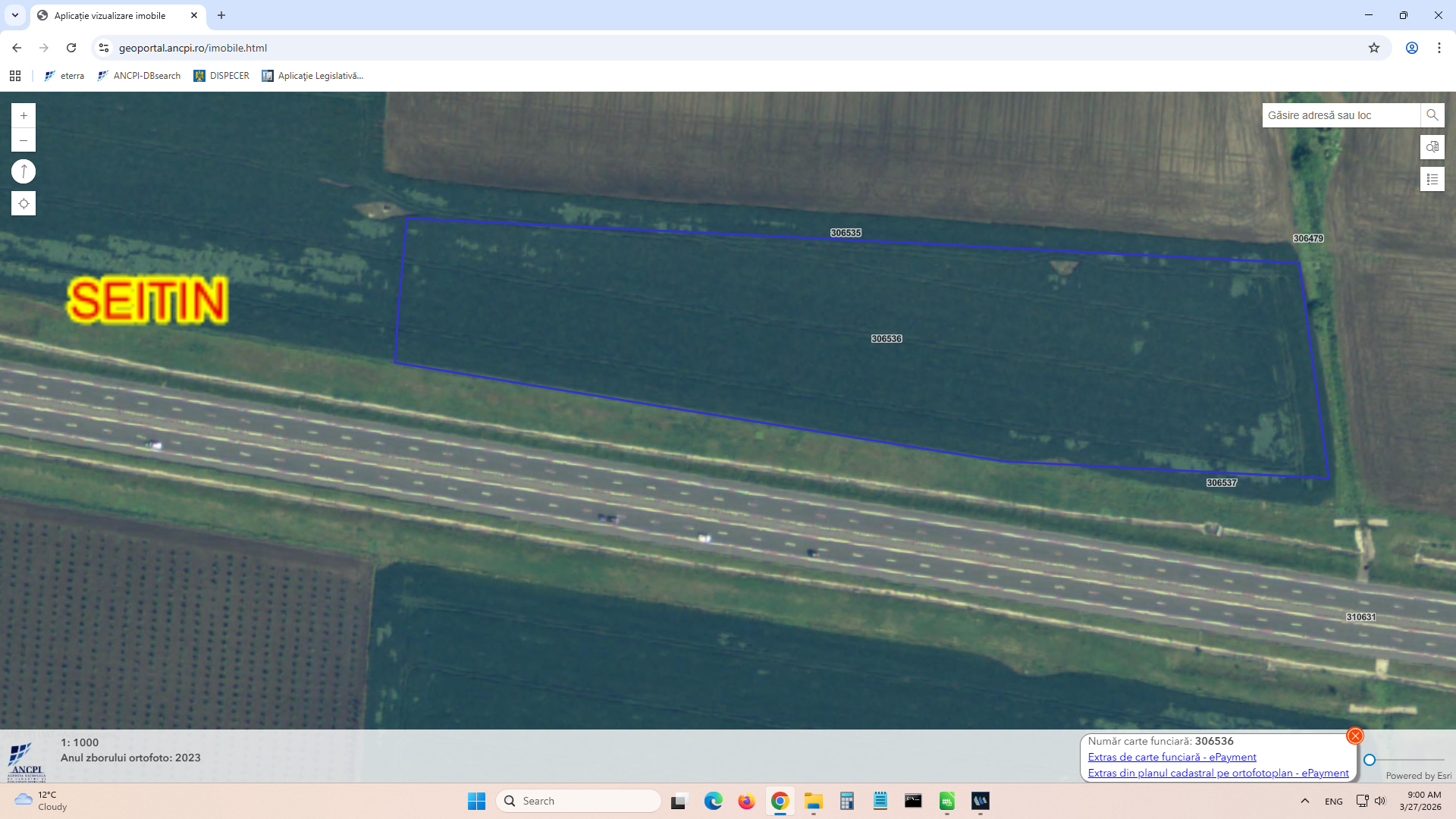The width and height of the screenshot is (1456, 819).
Task: Show hidden system tray icons
Action: (1304, 801)
